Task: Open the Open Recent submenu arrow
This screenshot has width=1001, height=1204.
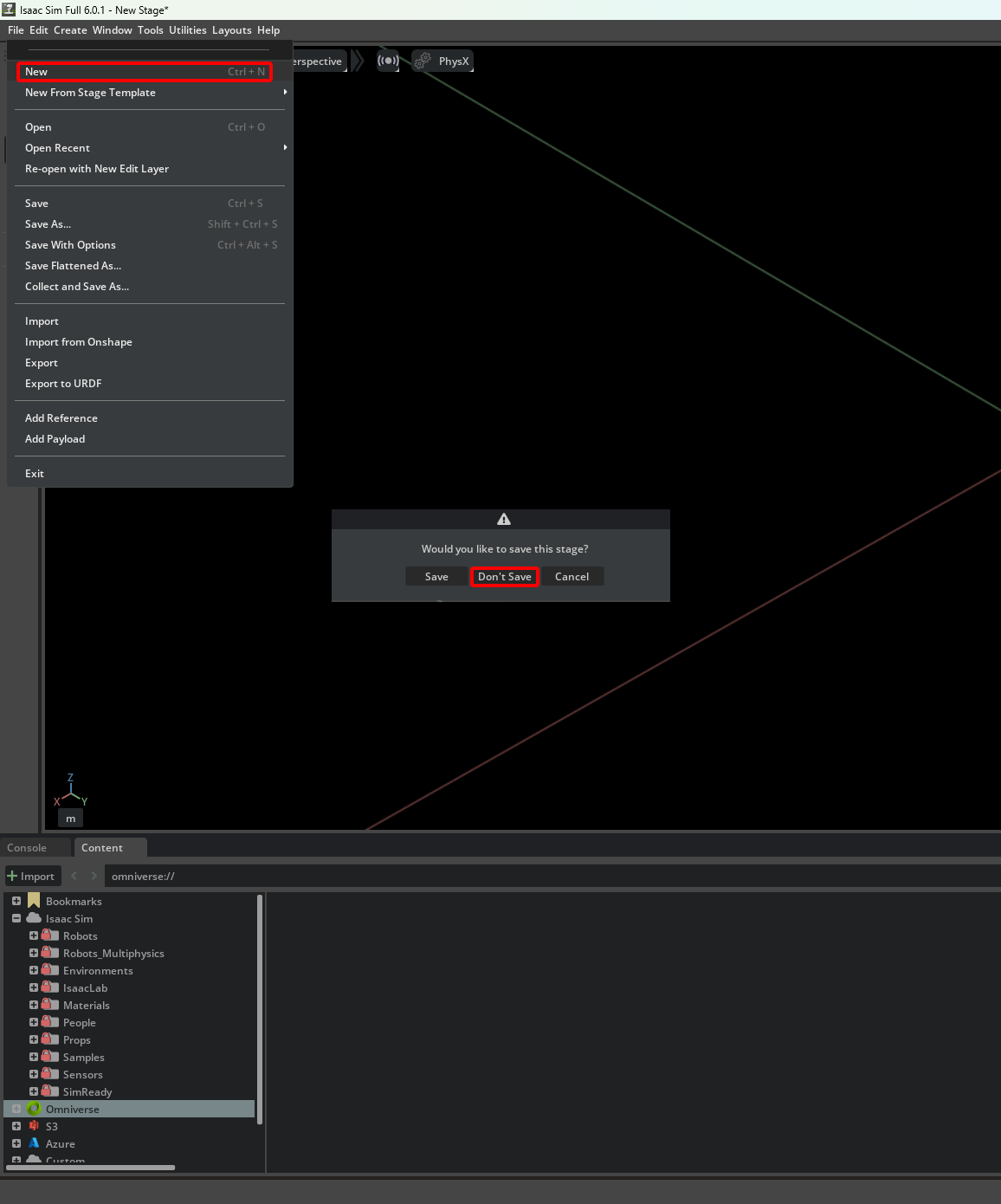Action: [285, 147]
